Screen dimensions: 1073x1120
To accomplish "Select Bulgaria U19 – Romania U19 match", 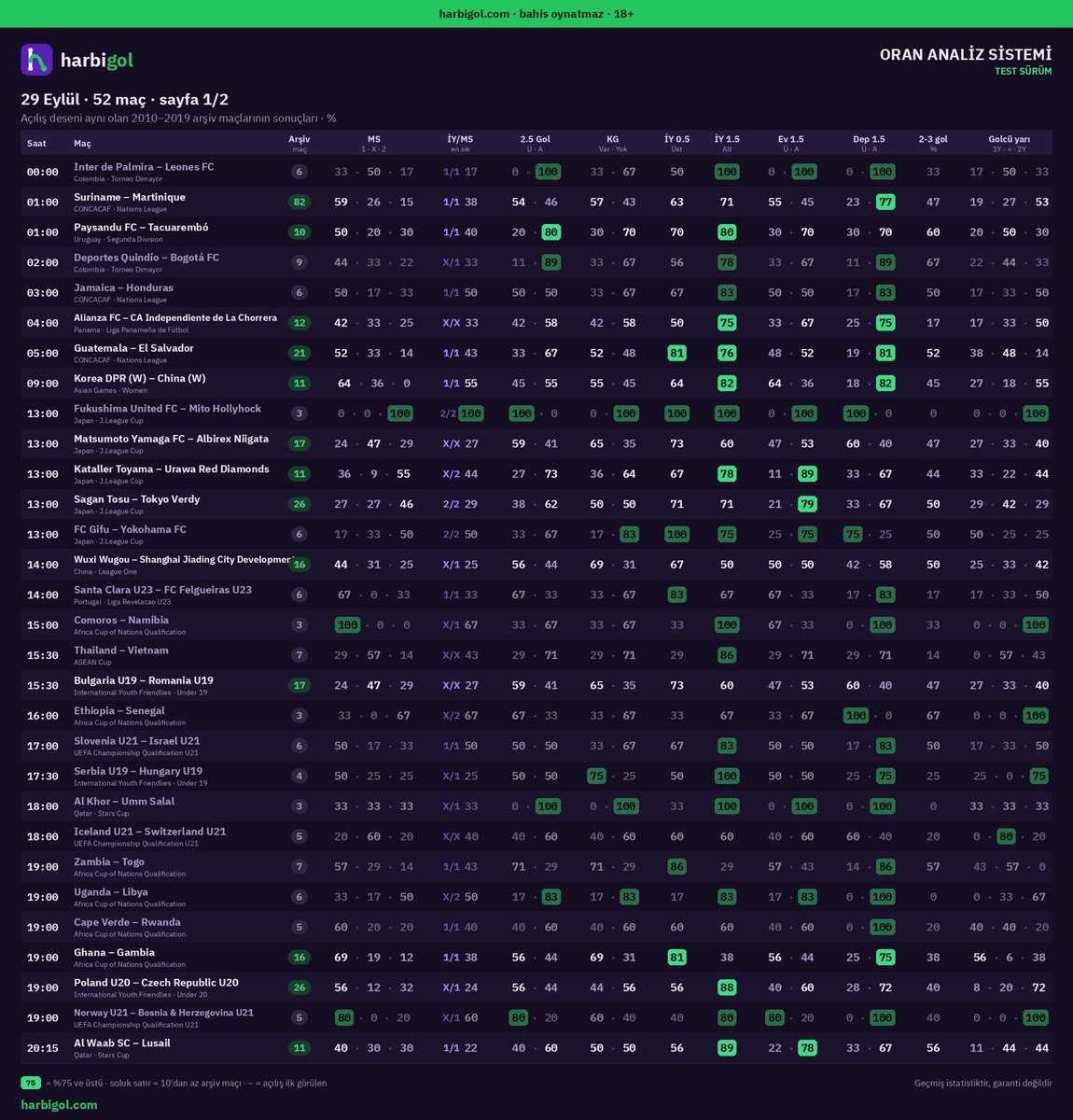I will pos(144,680).
